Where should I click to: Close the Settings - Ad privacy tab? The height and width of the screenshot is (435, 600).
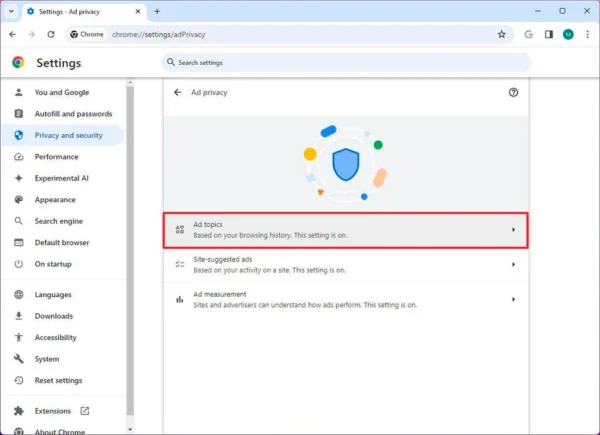138,11
